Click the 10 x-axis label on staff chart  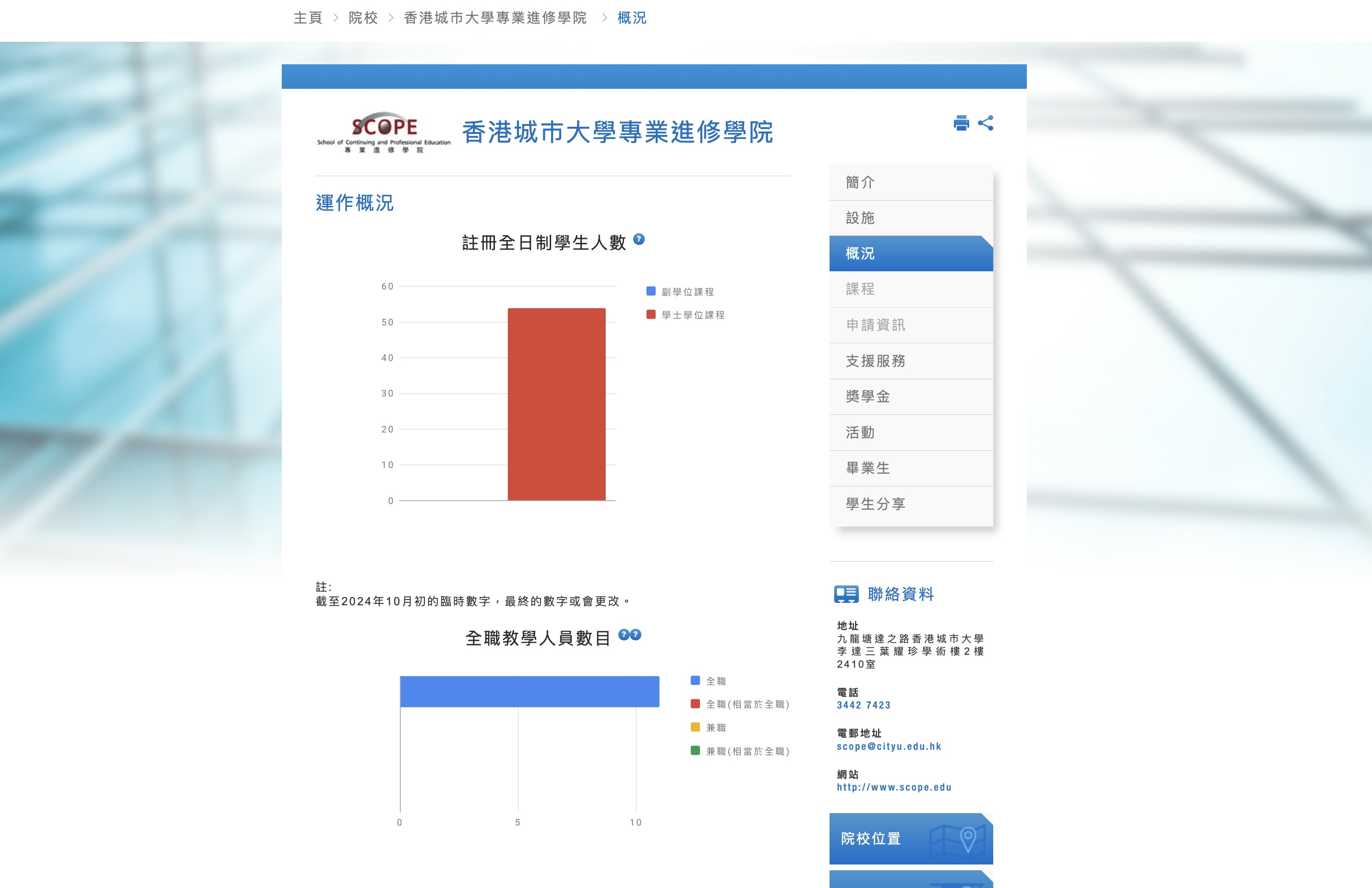click(x=635, y=822)
